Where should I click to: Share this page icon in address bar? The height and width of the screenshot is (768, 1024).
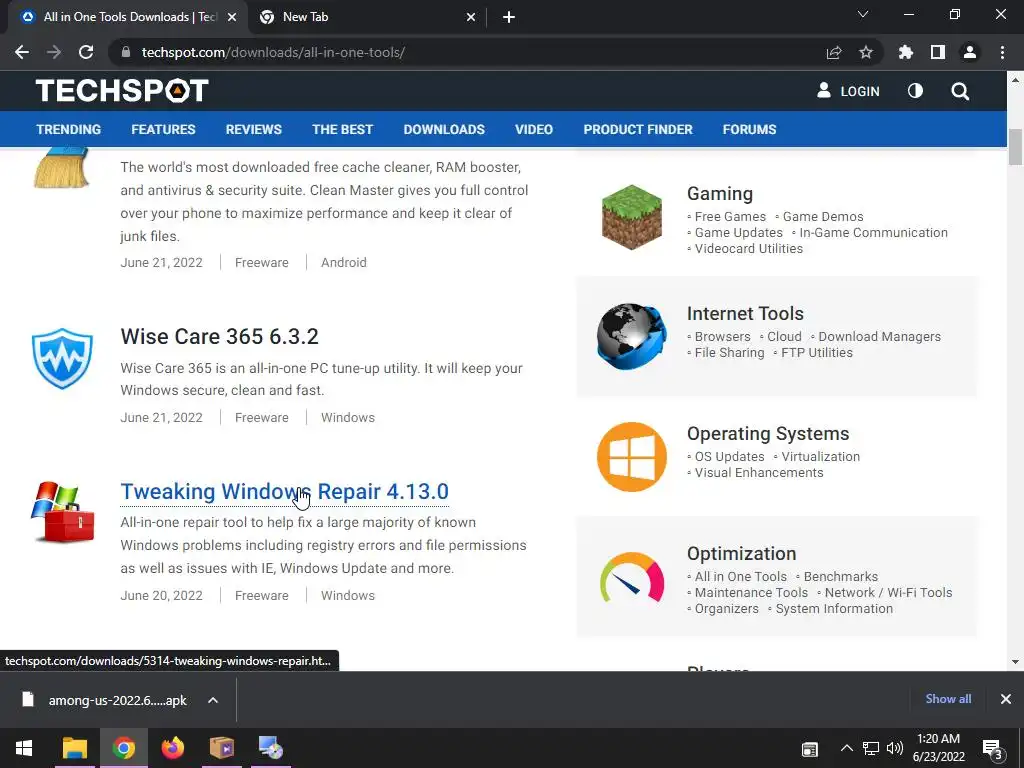[834, 52]
